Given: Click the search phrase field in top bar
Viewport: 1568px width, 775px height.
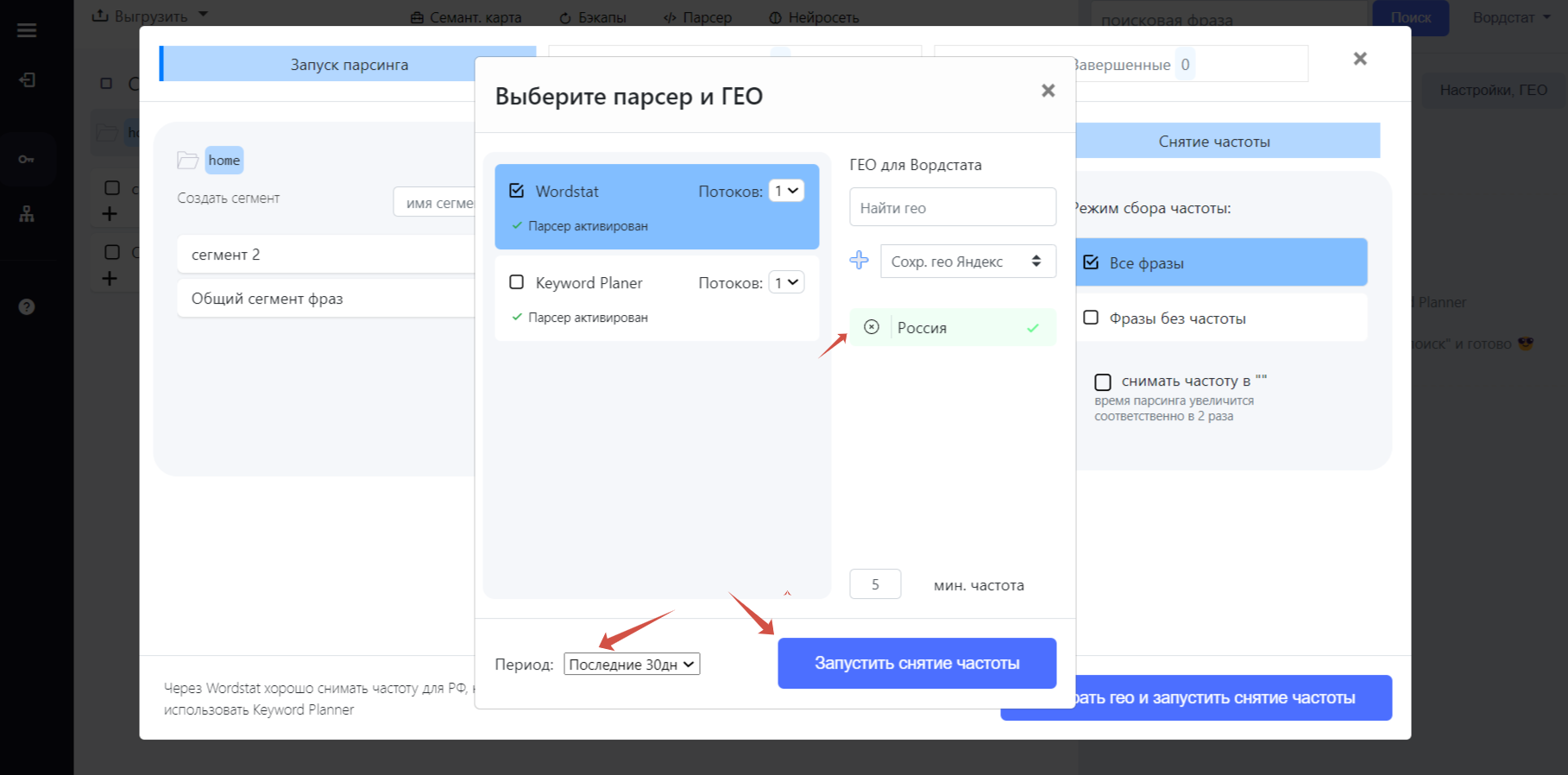Looking at the screenshot, I should point(1229,18).
